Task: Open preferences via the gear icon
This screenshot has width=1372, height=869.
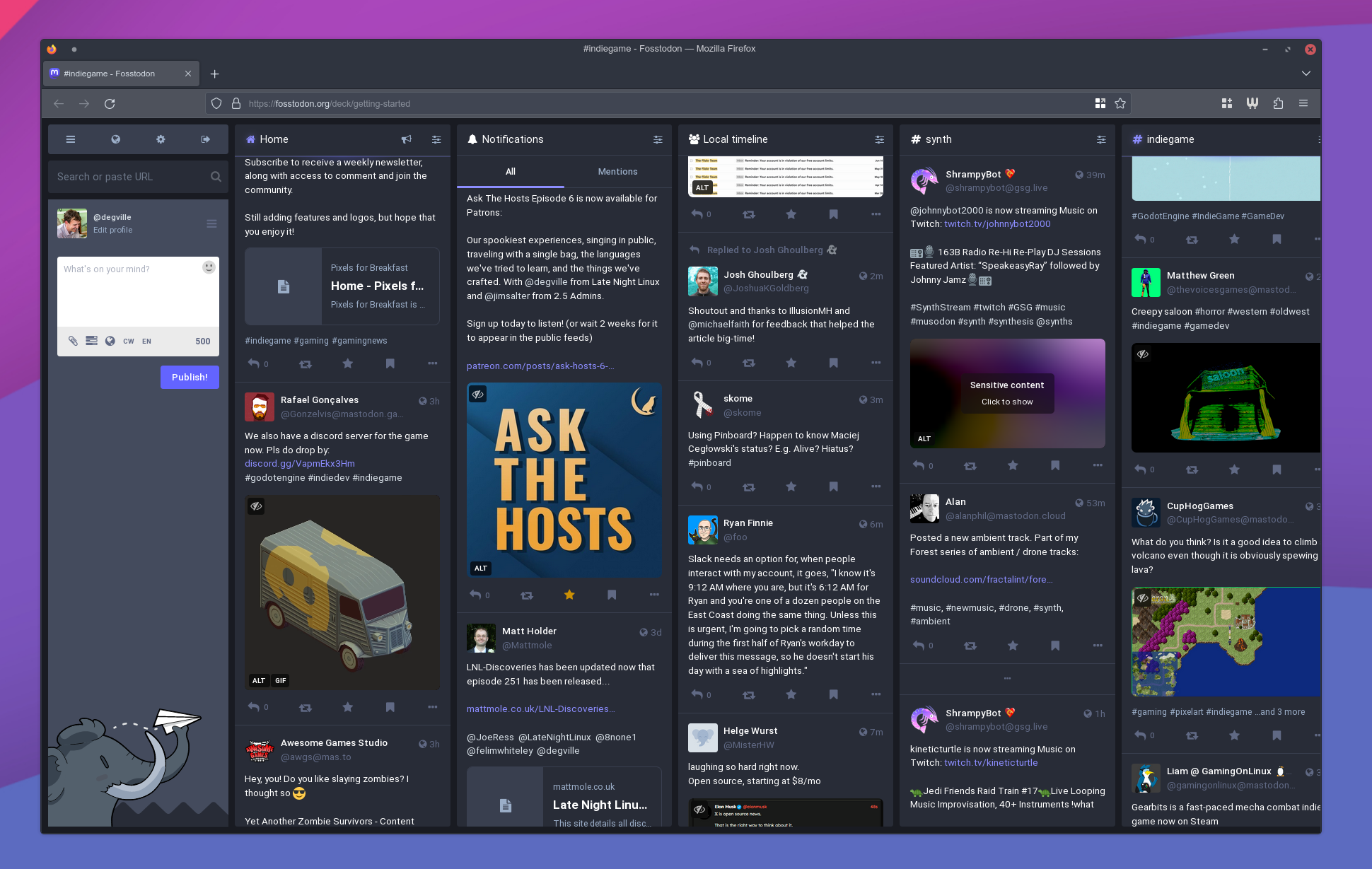Action: pos(161,139)
